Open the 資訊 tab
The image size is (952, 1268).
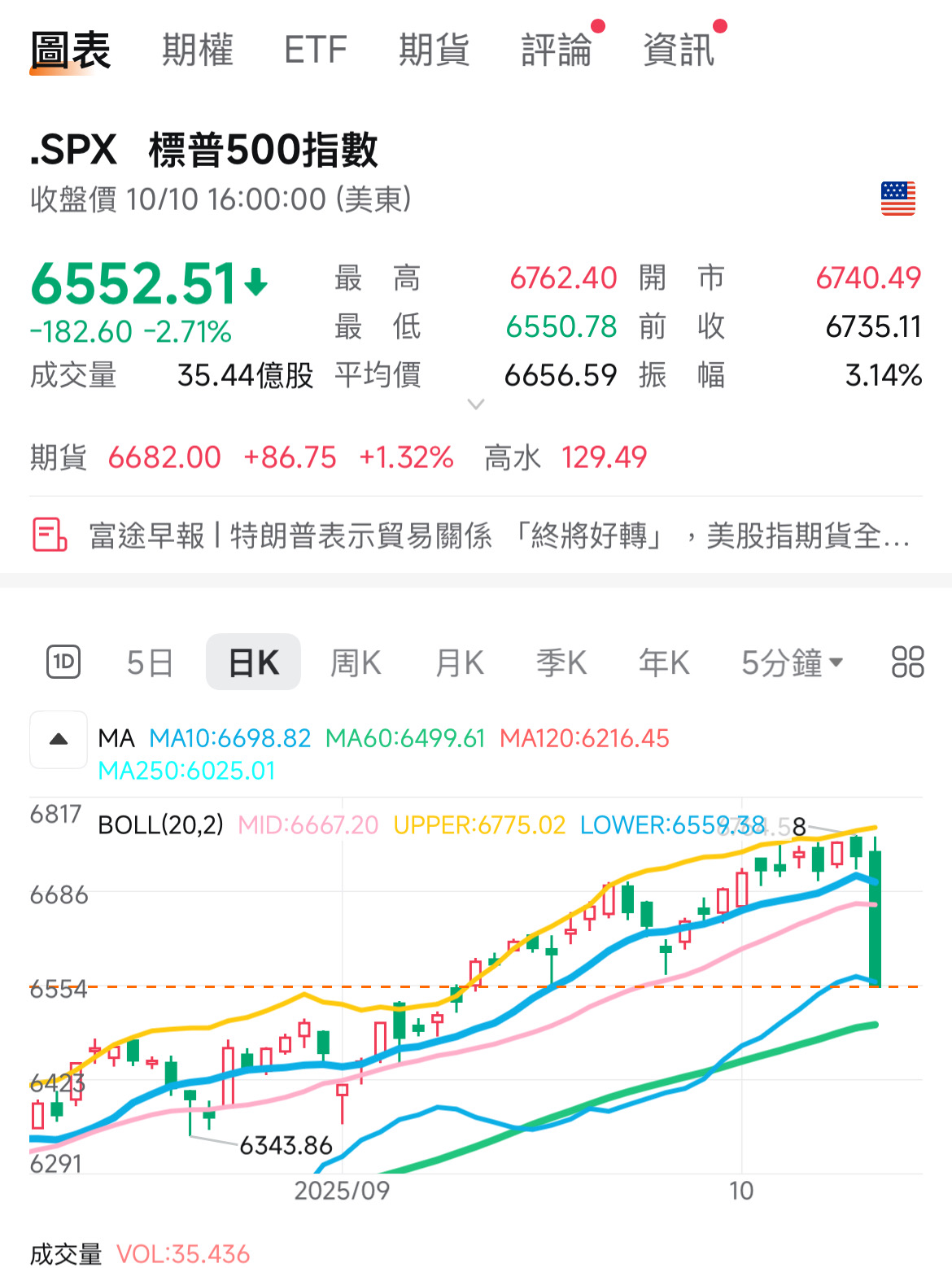[679, 50]
